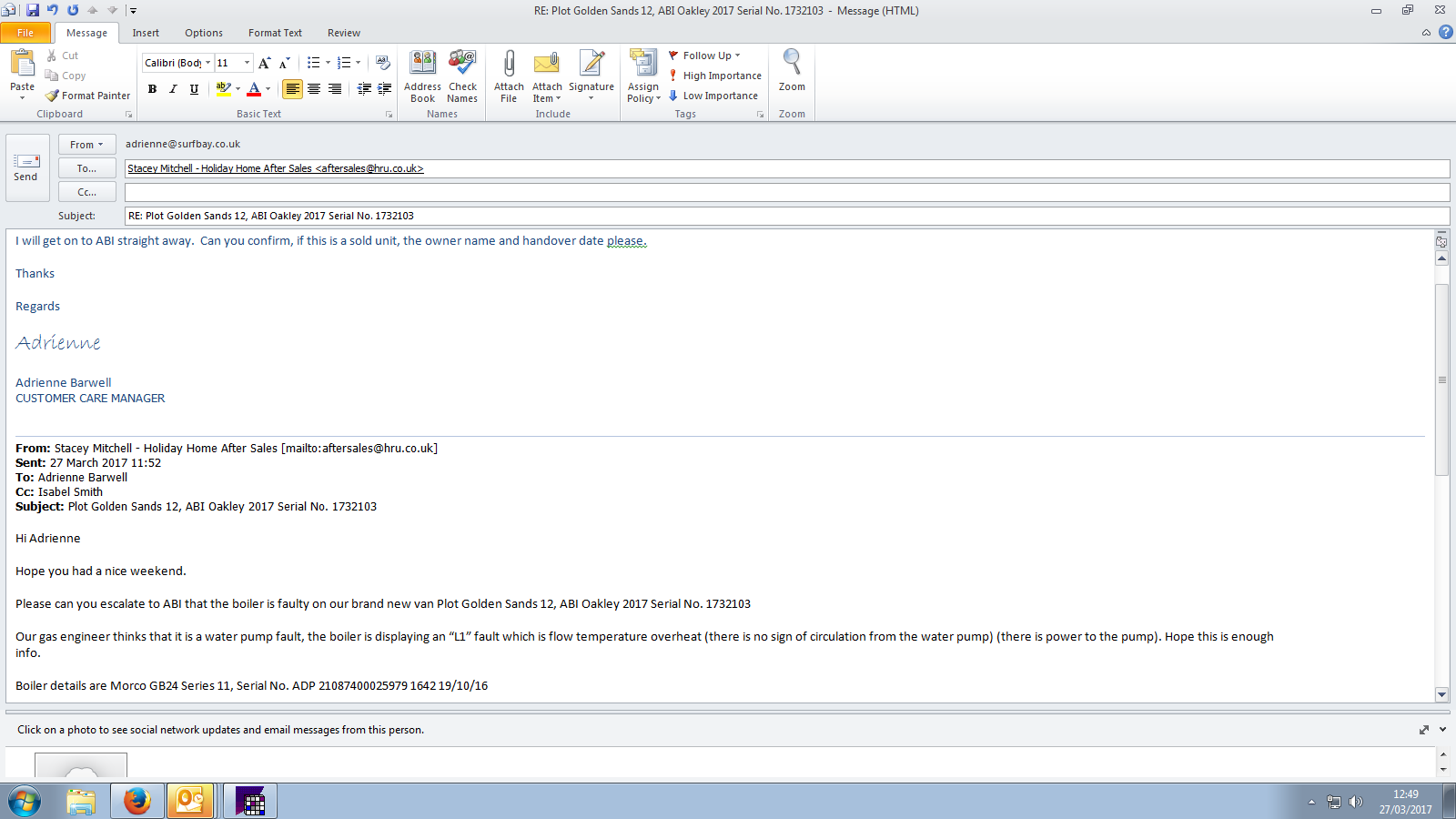Shrink the font size
1456x819 pixels.
285,63
